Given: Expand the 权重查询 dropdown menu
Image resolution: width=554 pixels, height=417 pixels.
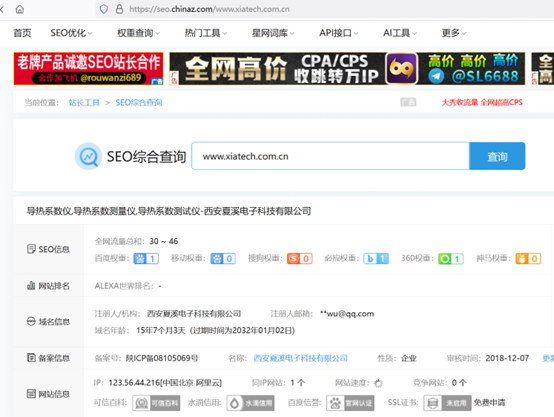Looking at the screenshot, I should click(x=138, y=33).
